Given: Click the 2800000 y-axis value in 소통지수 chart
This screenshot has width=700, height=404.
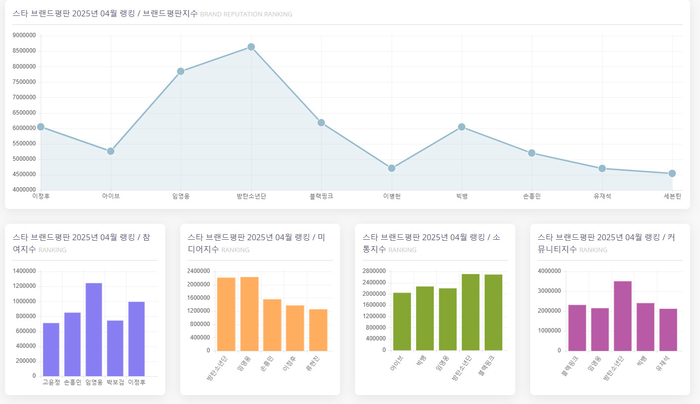Looking at the screenshot, I should click(x=375, y=271).
